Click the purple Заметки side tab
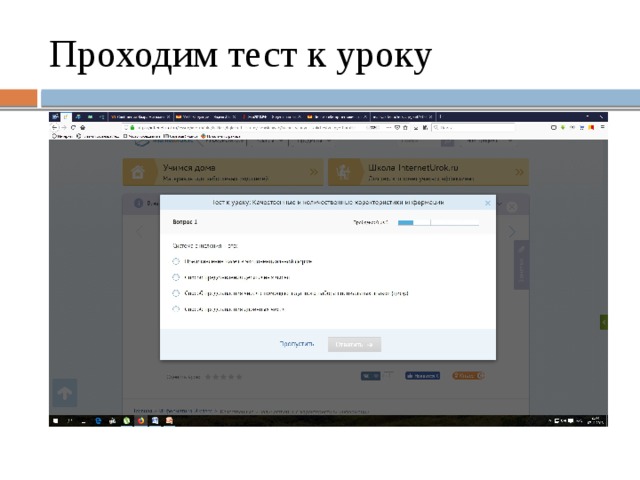Screen dimensions: 640x480 click(521, 265)
